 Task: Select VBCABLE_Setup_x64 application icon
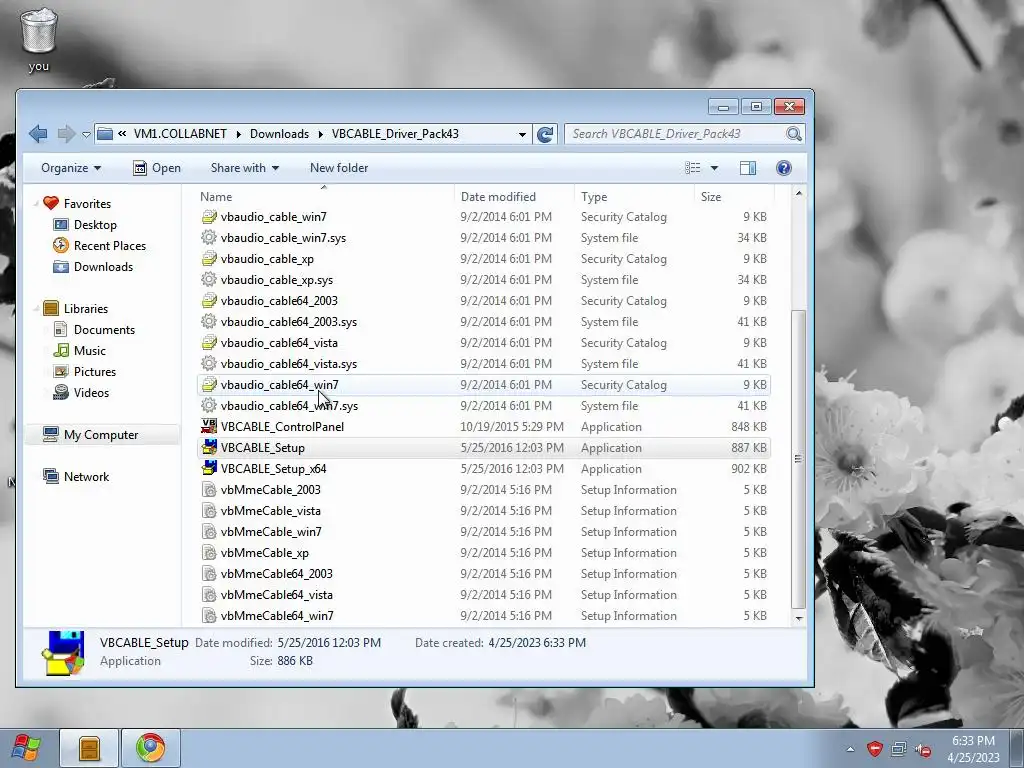[x=209, y=468]
